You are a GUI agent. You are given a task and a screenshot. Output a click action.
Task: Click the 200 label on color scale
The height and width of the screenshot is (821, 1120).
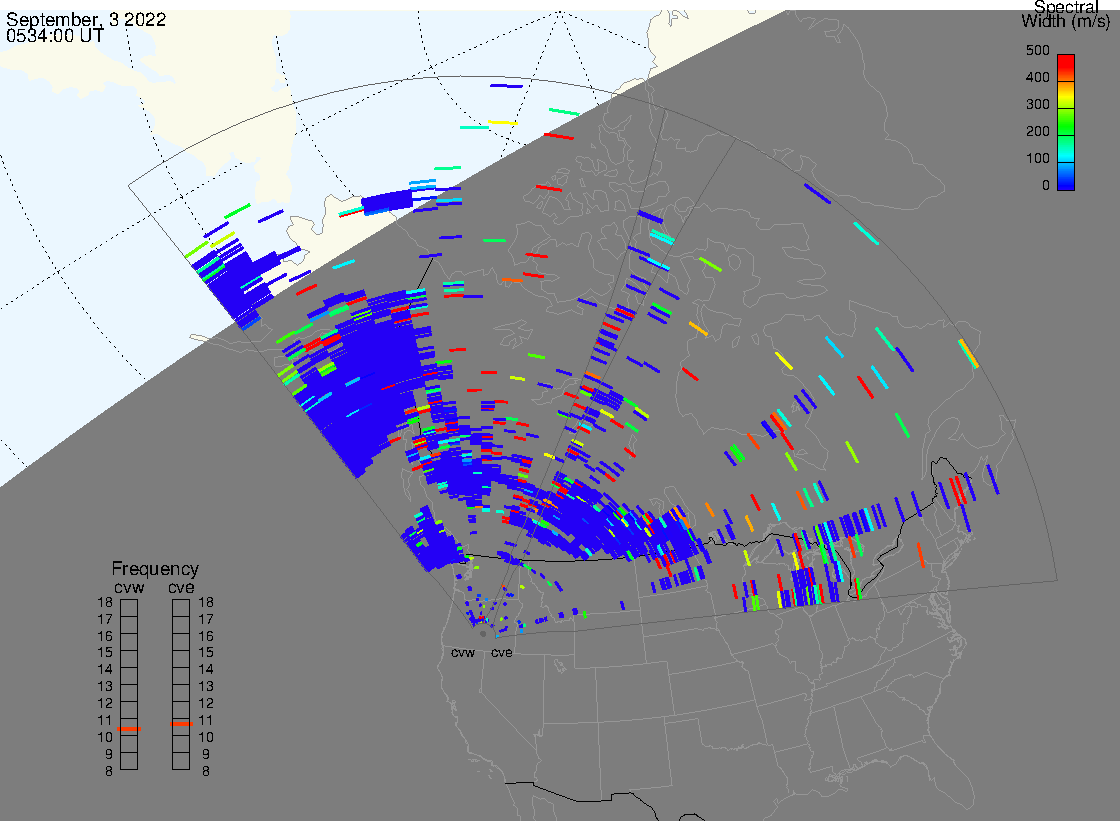tap(1037, 131)
